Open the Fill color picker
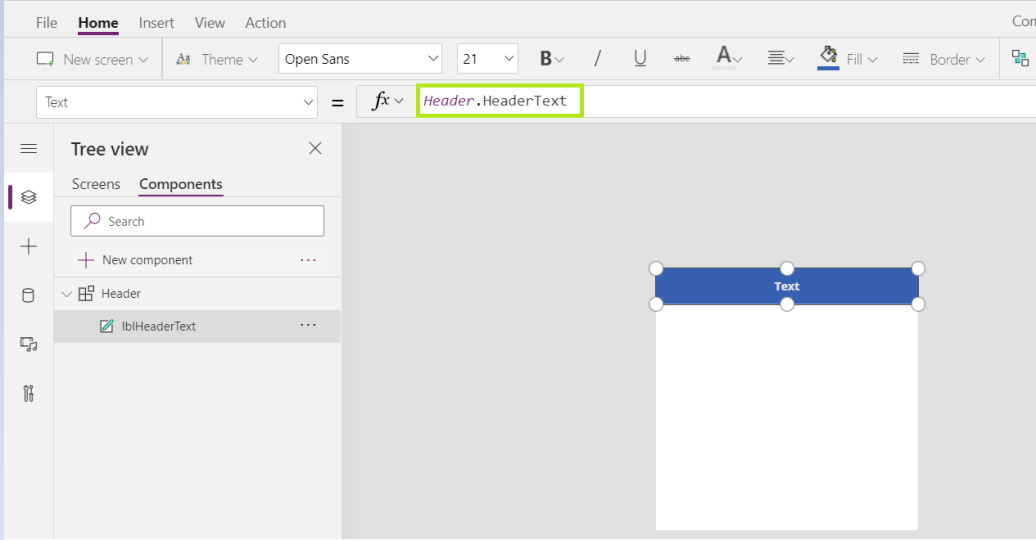Viewport: 1036px width, 540px height. click(848, 58)
